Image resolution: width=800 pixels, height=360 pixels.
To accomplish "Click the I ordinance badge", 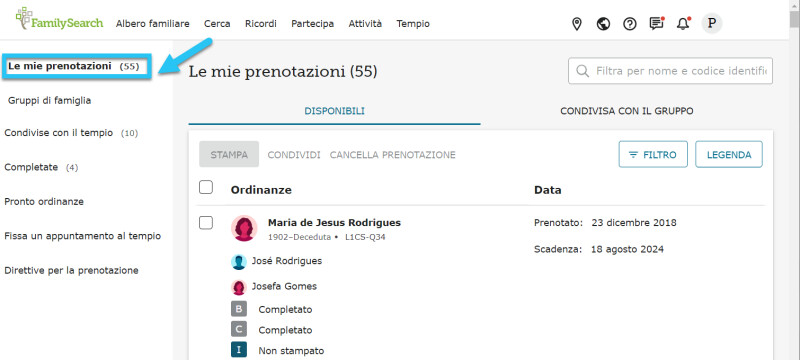I will [x=239, y=350].
